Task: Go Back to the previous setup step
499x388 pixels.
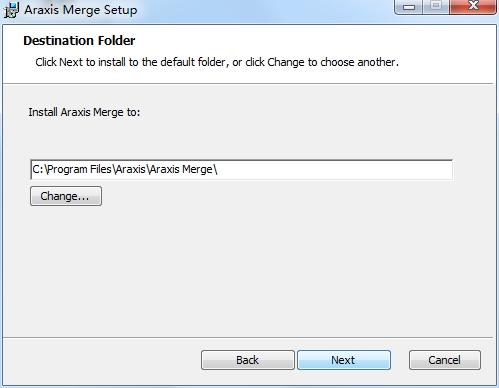Action: click(248, 360)
